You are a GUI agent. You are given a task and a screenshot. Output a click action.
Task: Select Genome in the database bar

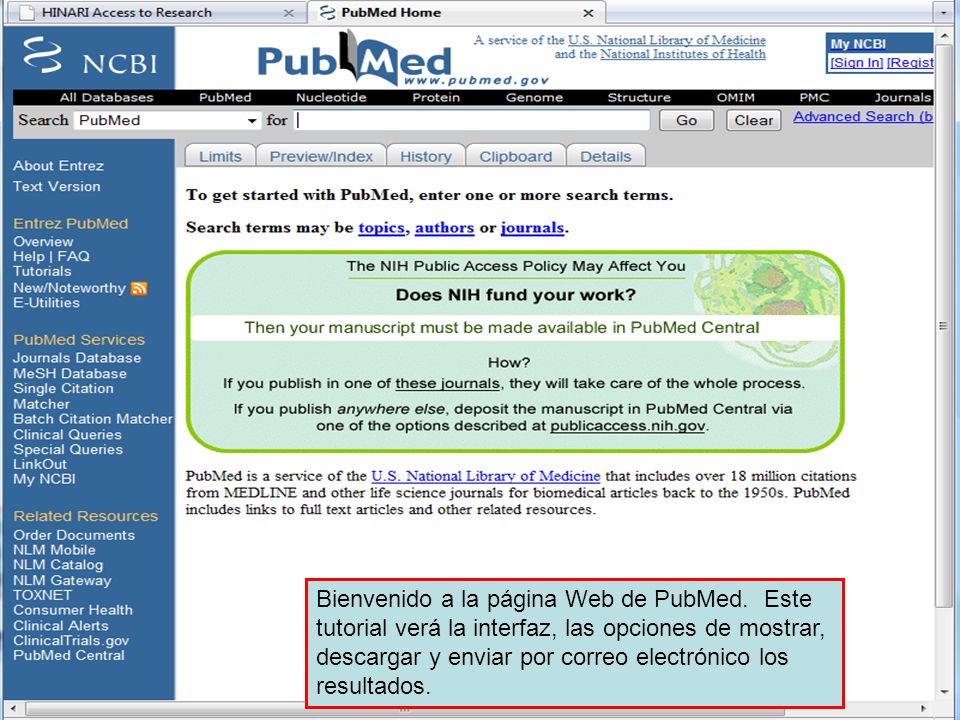tap(534, 97)
